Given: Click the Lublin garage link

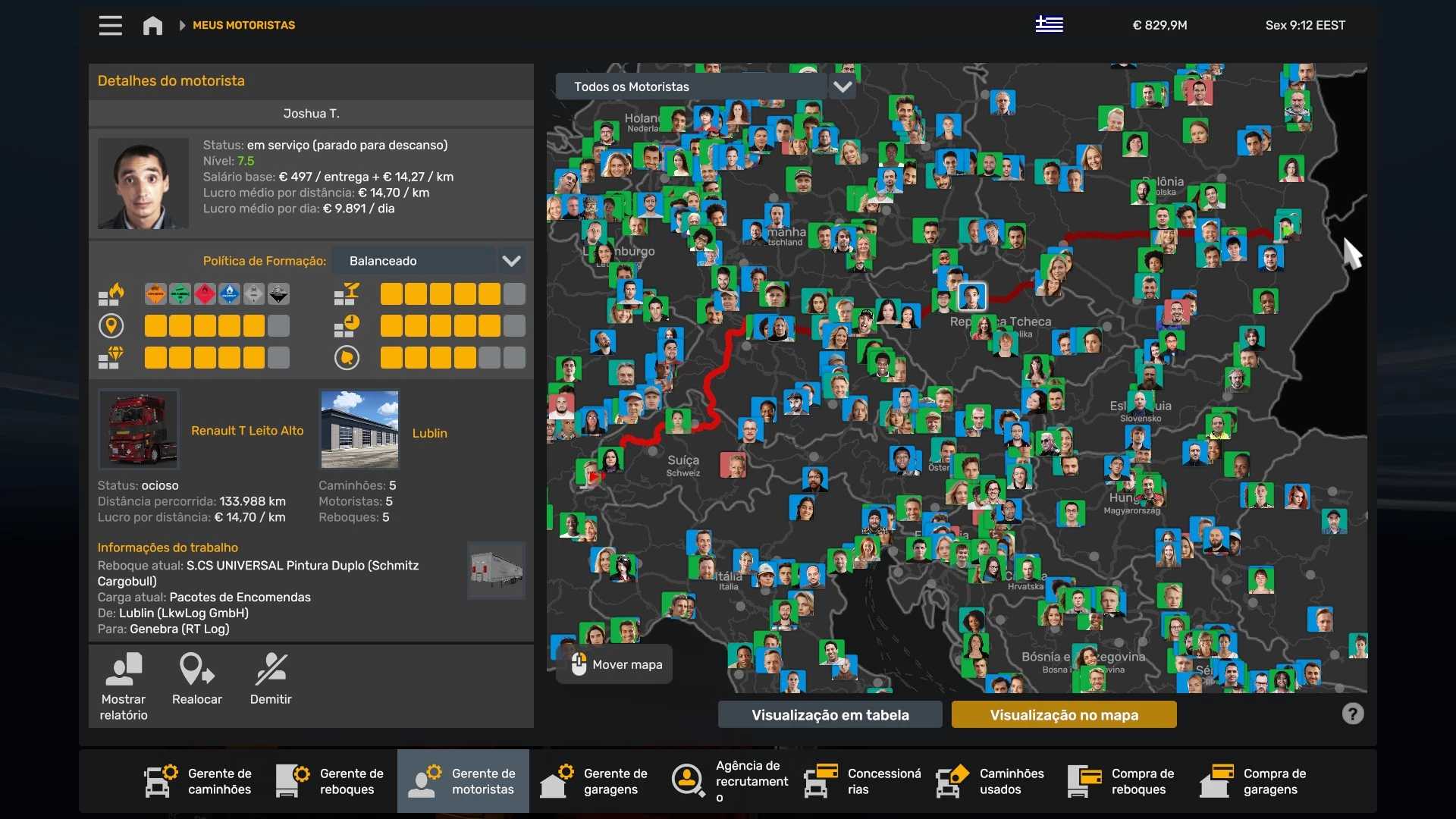Looking at the screenshot, I should 429,433.
